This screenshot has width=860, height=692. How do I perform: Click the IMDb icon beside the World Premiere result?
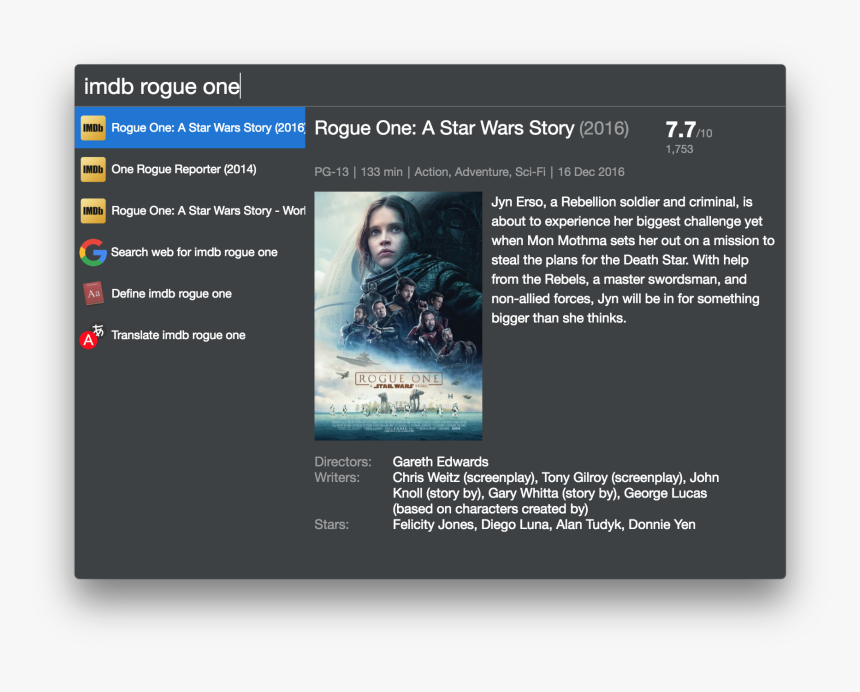pyautogui.click(x=93, y=211)
